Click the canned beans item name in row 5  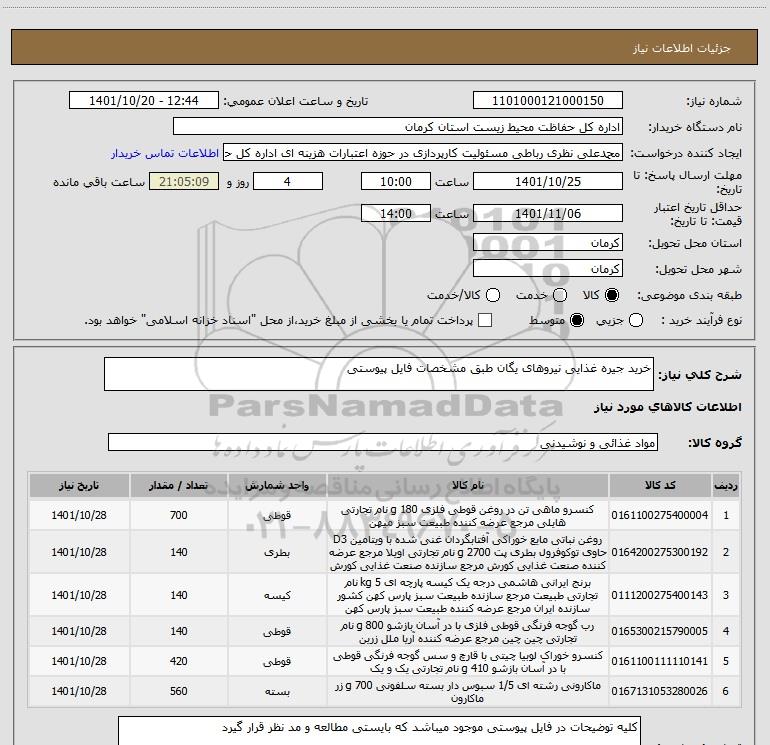tap(468, 662)
